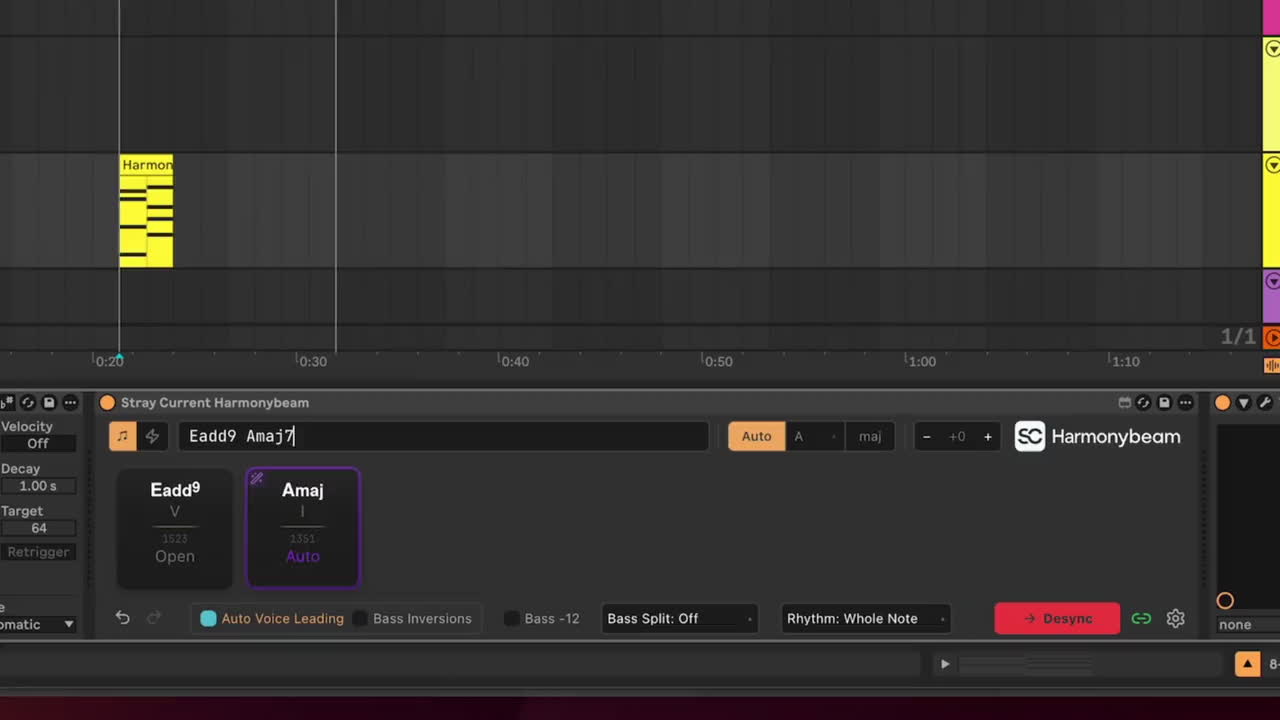
Task: Click Harmonybeam title bar window icon
Action: [x=1125, y=403]
